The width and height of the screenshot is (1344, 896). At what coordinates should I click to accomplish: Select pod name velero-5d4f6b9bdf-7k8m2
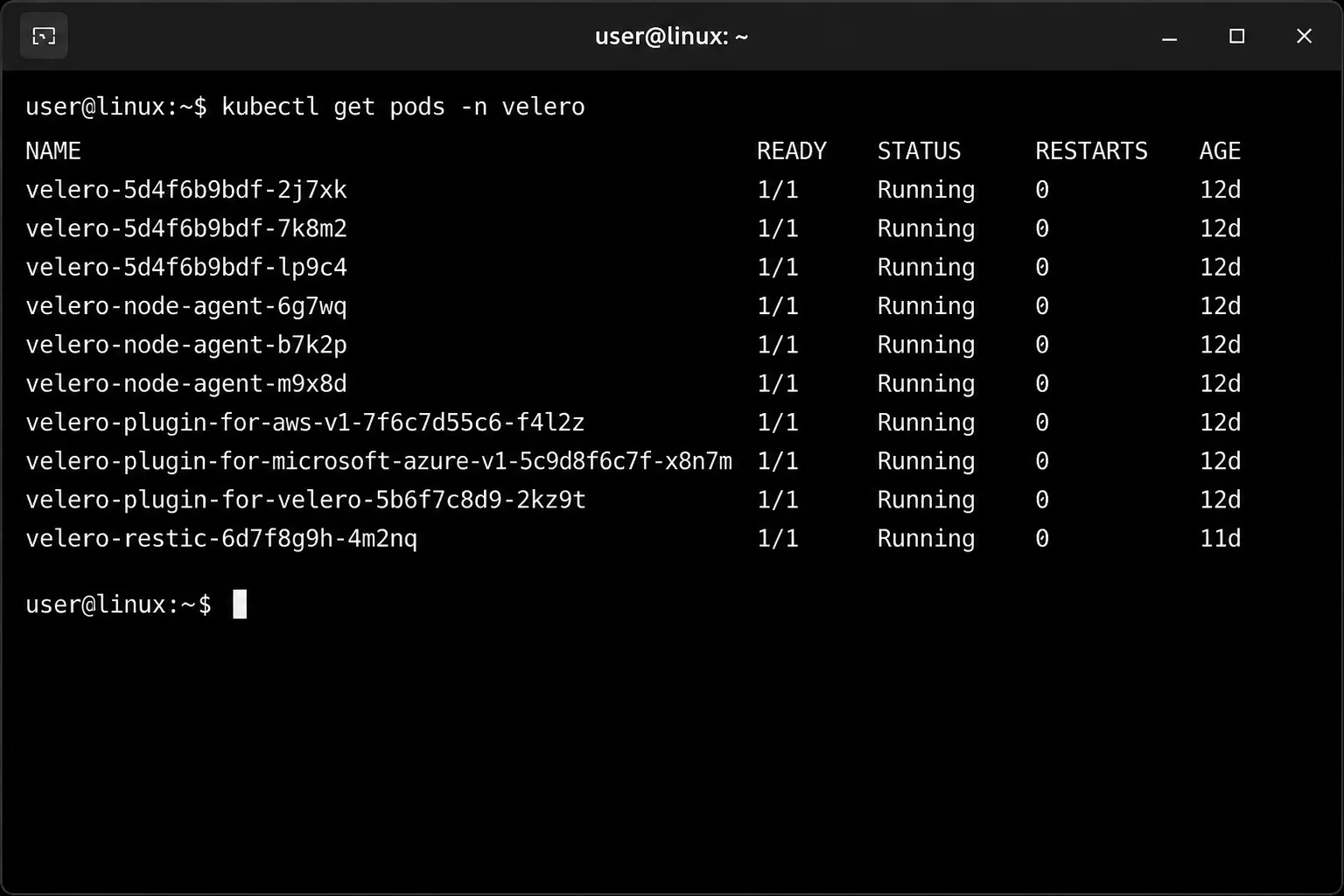pos(186,228)
